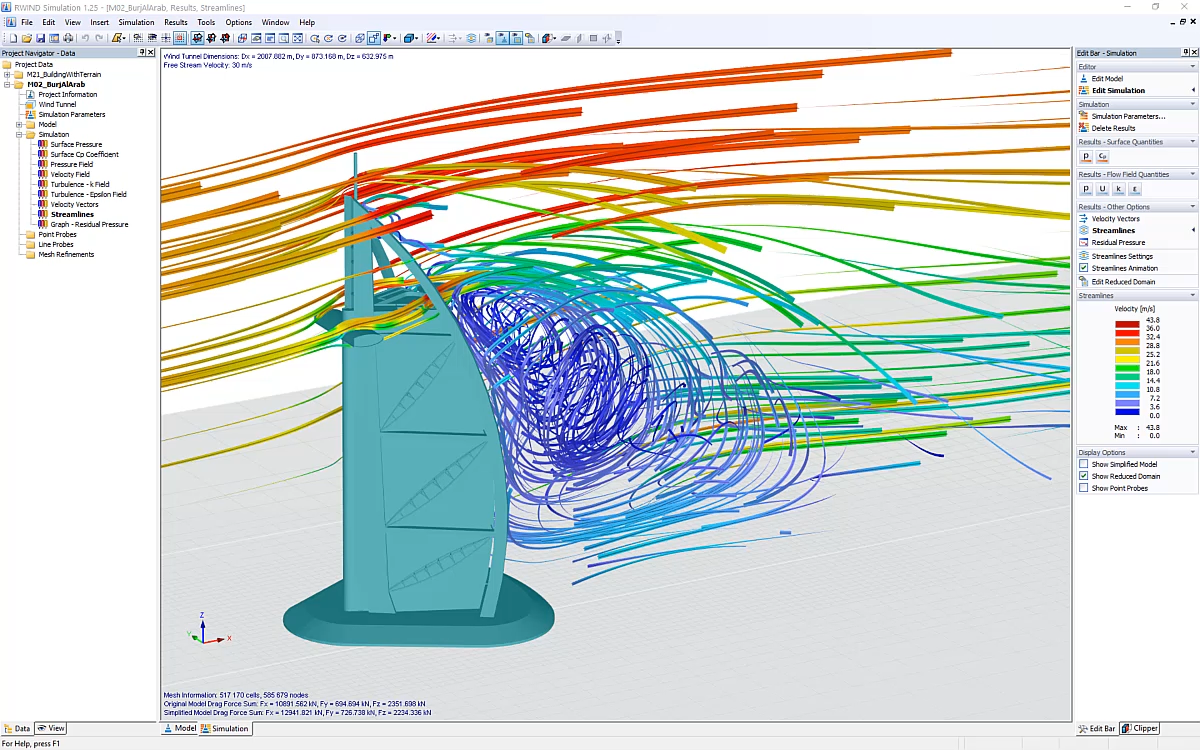Click the Edit Reduced Domain icon

pos(1122,279)
